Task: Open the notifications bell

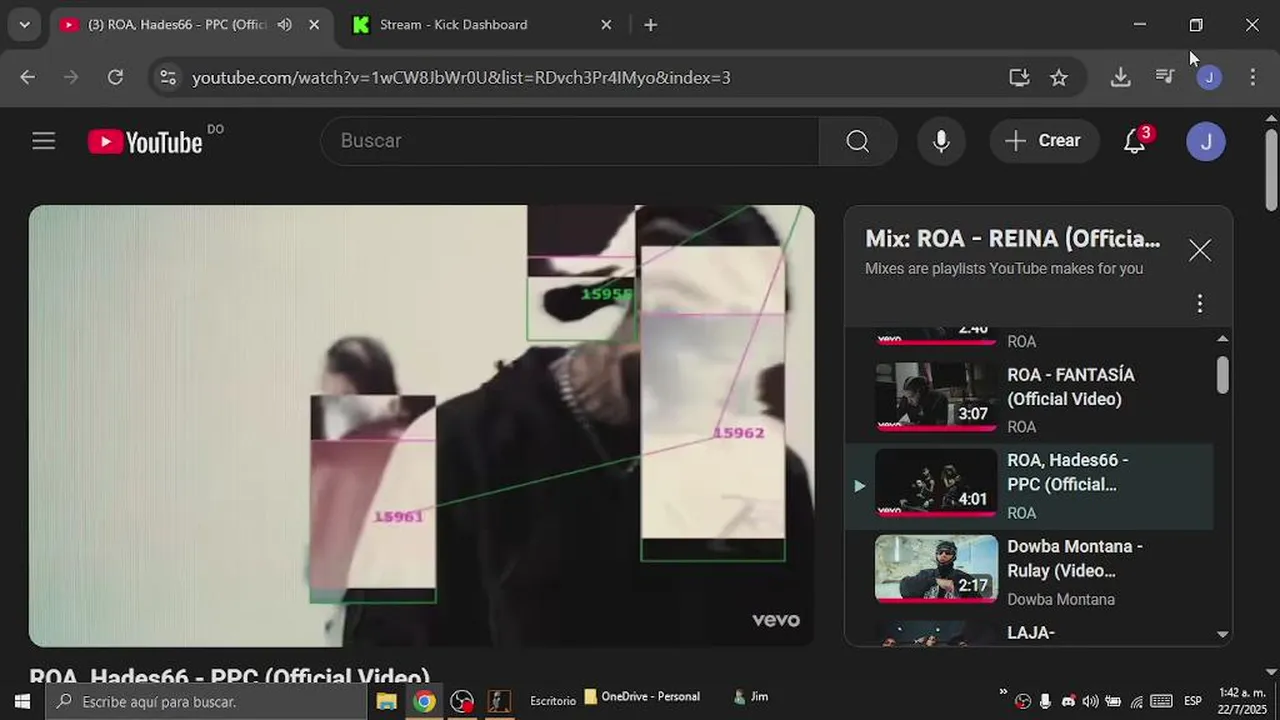Action: coord(1134,141)
